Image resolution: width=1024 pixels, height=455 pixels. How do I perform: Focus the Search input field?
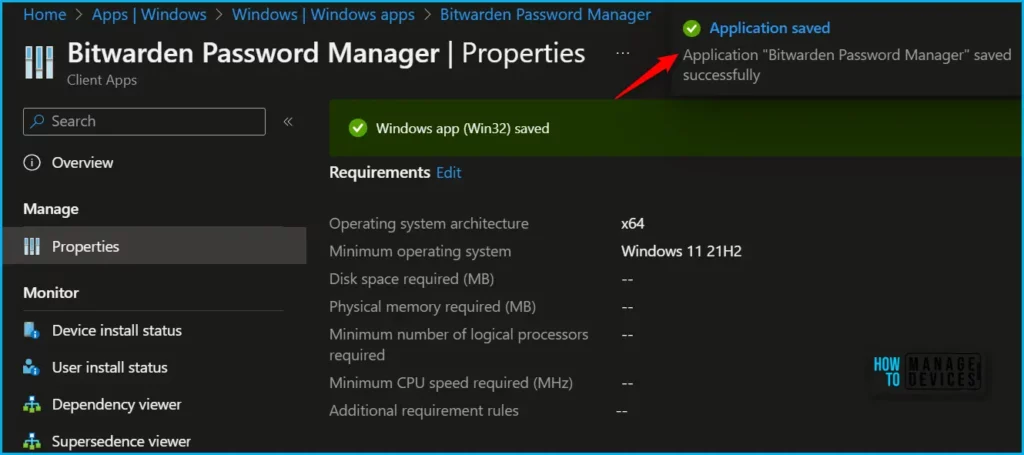[x=144, y=121]
